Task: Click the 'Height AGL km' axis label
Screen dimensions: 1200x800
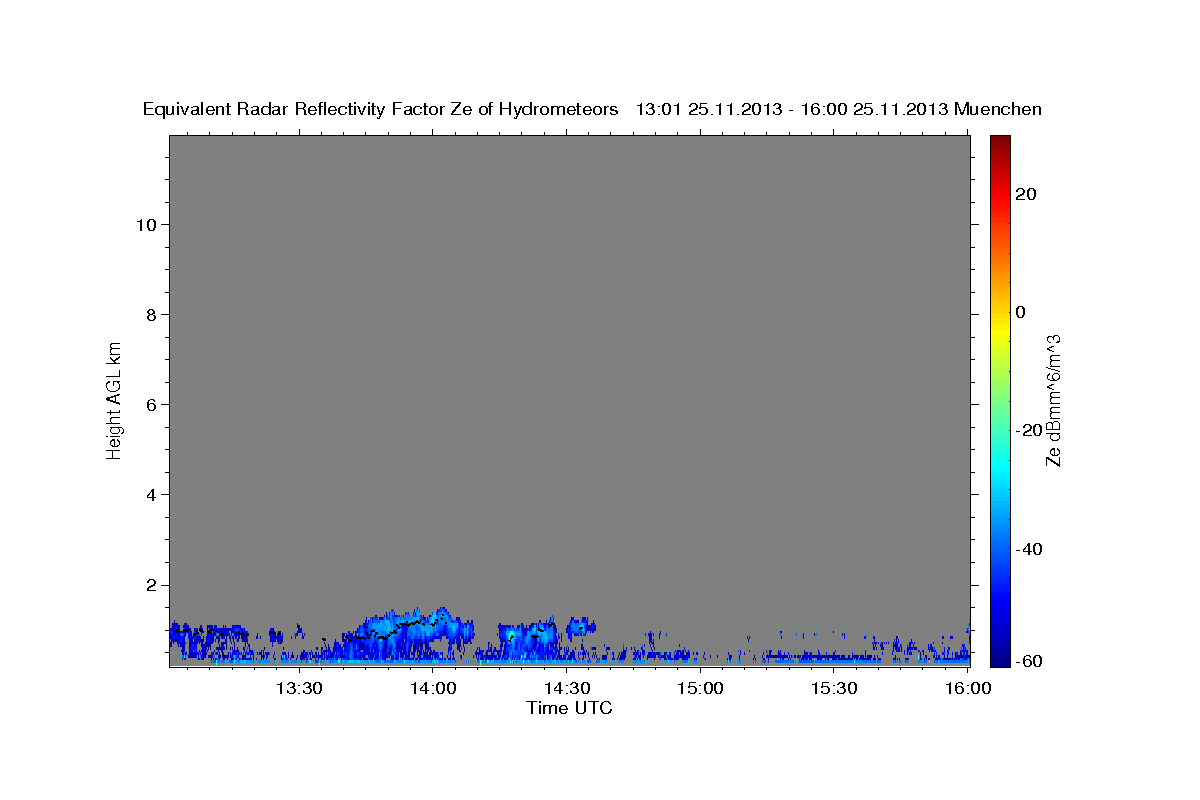Action: (x=115, y=399)
